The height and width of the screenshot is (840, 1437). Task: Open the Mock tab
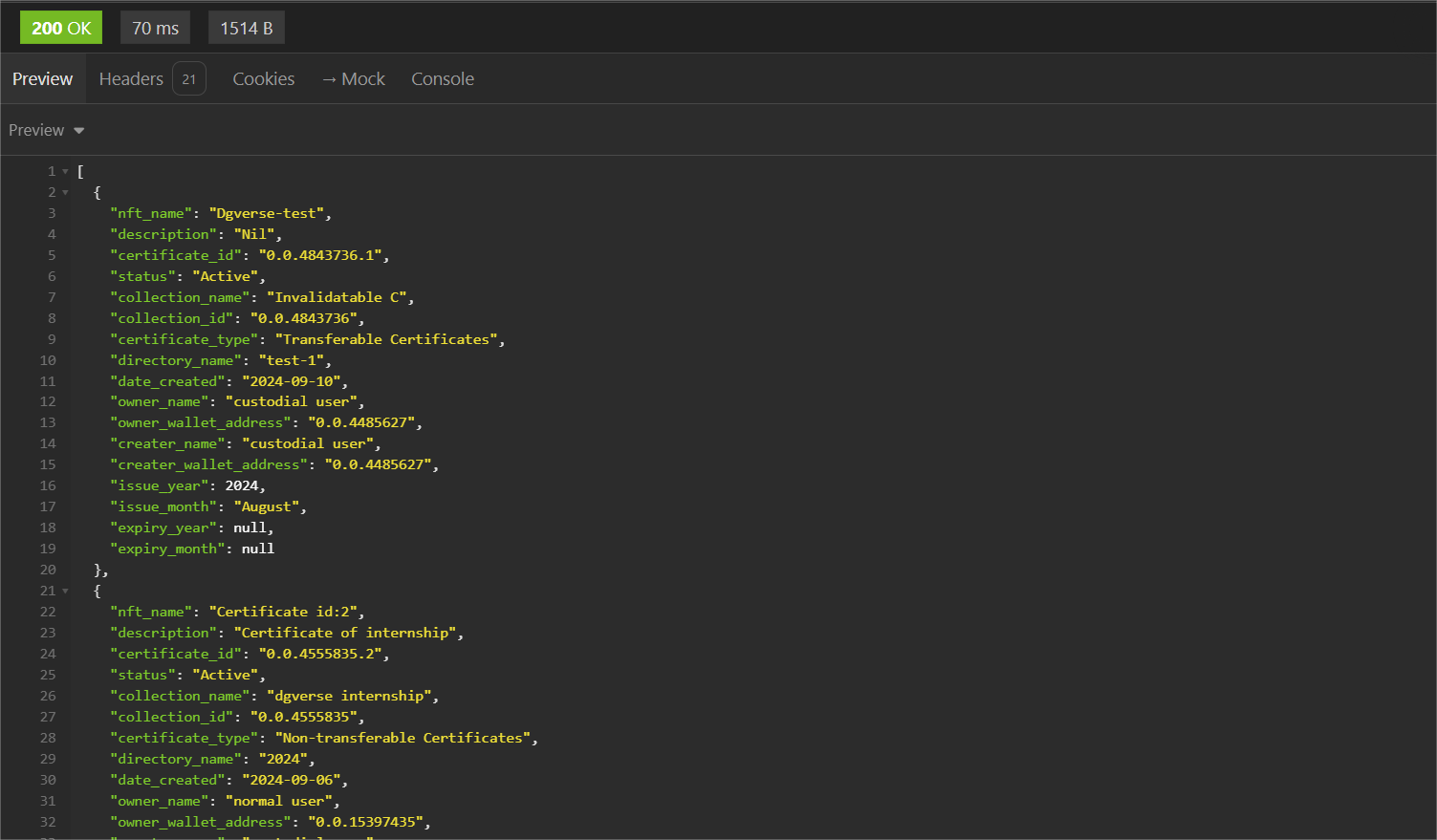[x=362, y=78]
